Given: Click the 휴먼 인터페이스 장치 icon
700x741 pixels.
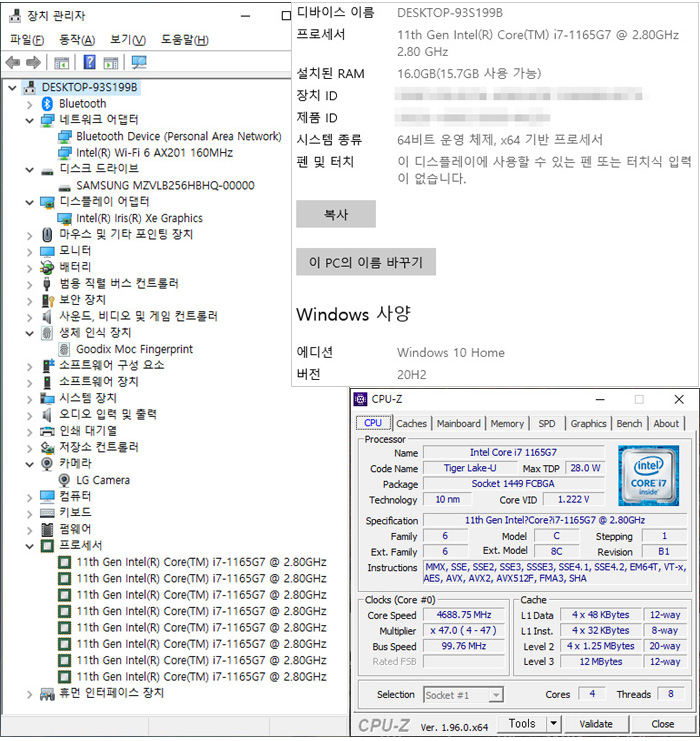Looking at the screenshot, I should coord(47,694).
